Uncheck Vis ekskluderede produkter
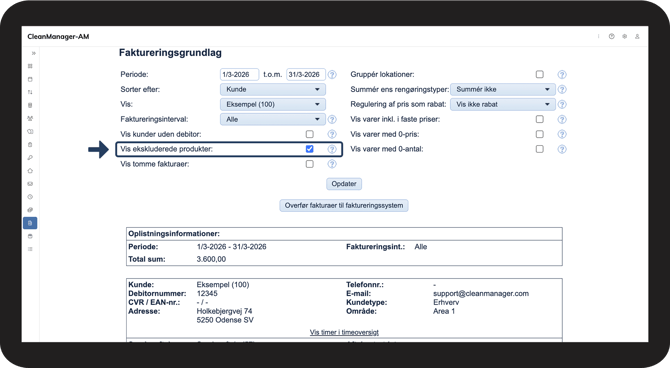This screenshot has height=368, width=670. pyautogui.click(x=309, y=149)
